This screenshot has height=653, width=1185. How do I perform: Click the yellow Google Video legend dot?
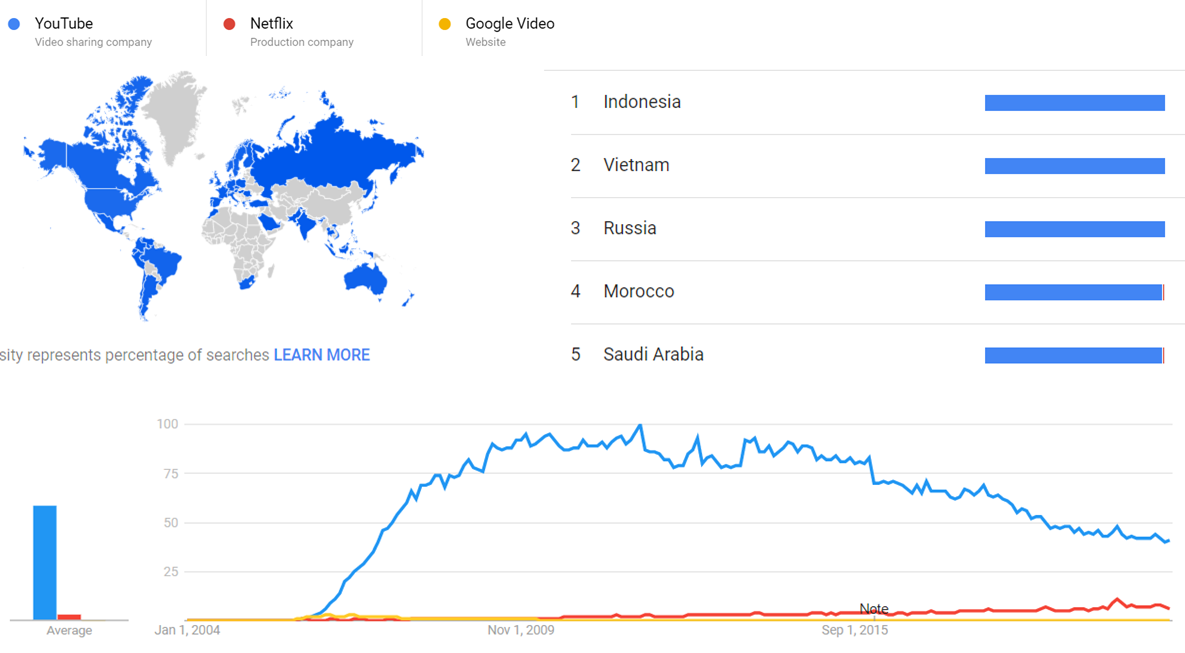pyautogui.click(x=445, y=24)
